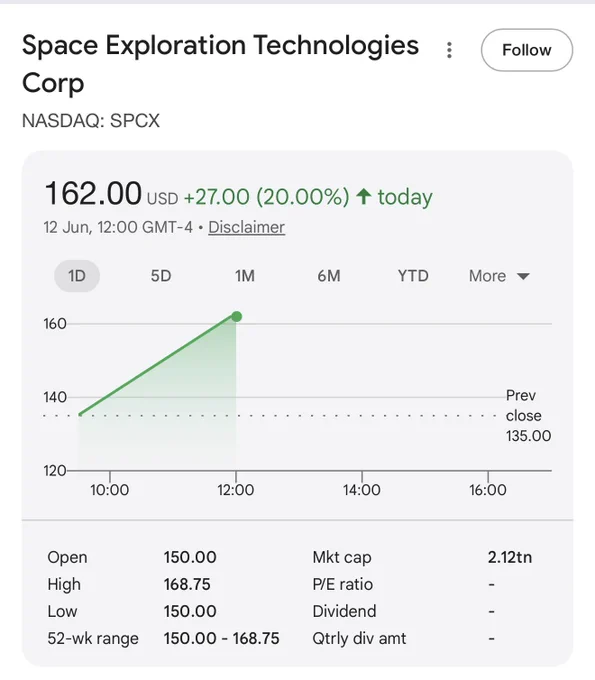Click the Prev close 135.00 label
Viewport: 595px width, 680px height.
coord(528,415)
